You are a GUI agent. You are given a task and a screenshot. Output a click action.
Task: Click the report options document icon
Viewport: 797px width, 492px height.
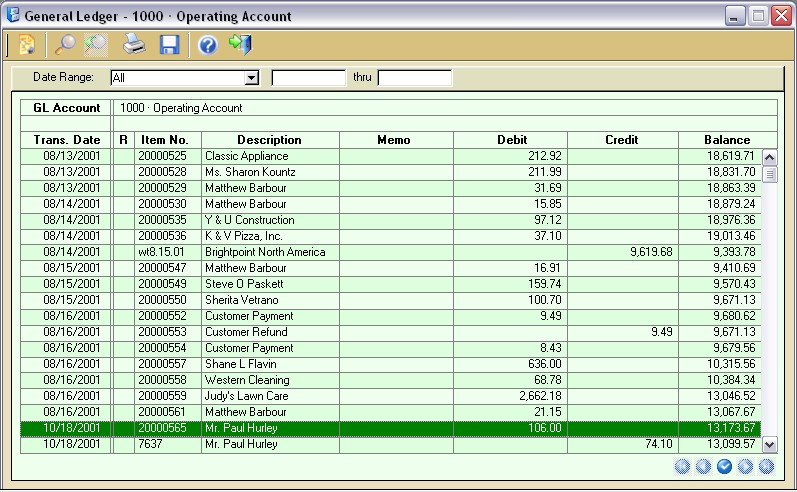[27, 45]
